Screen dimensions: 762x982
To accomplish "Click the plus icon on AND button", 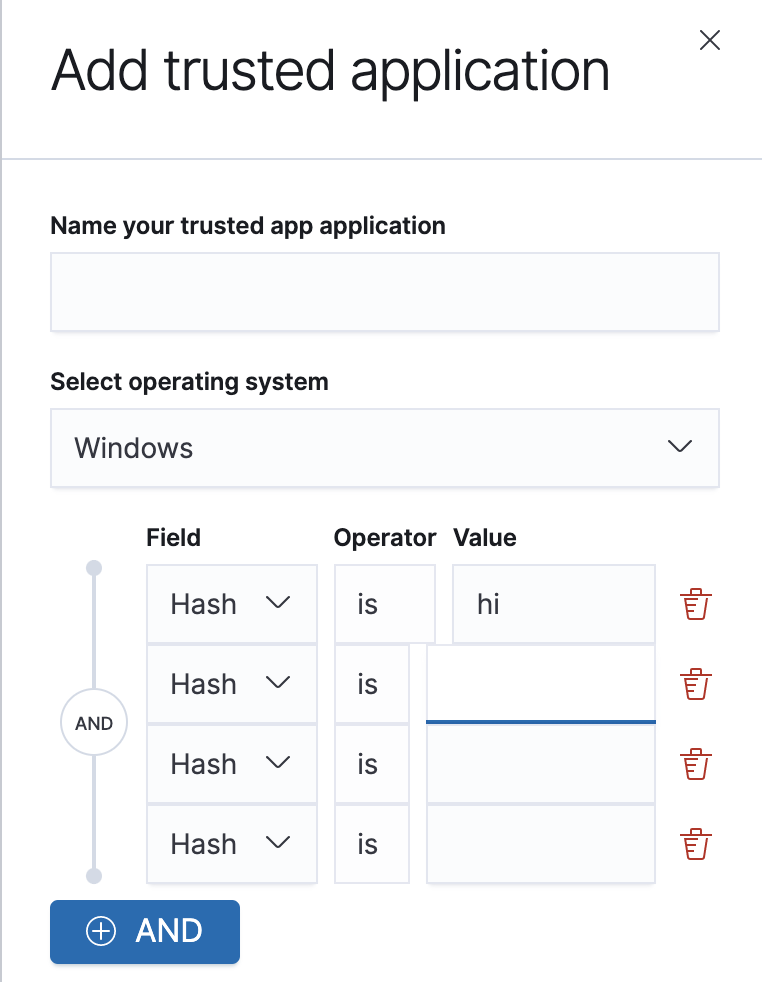I will tap(101, 931).
